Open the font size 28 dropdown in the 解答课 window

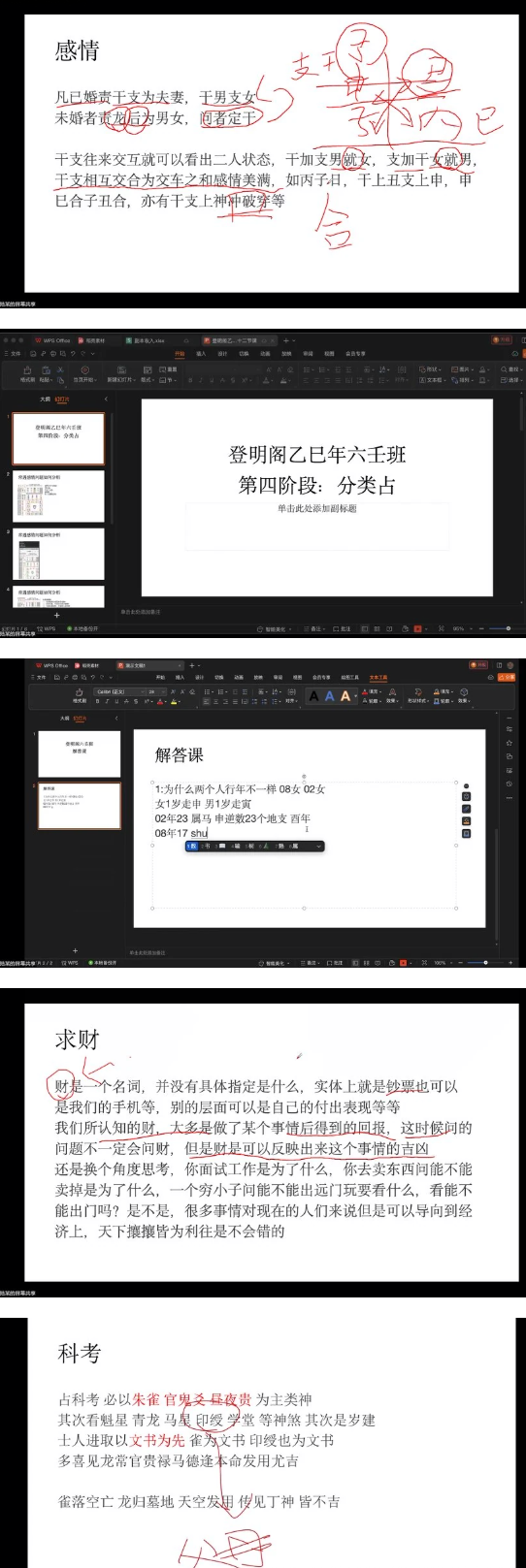click(x=156, y=691)
